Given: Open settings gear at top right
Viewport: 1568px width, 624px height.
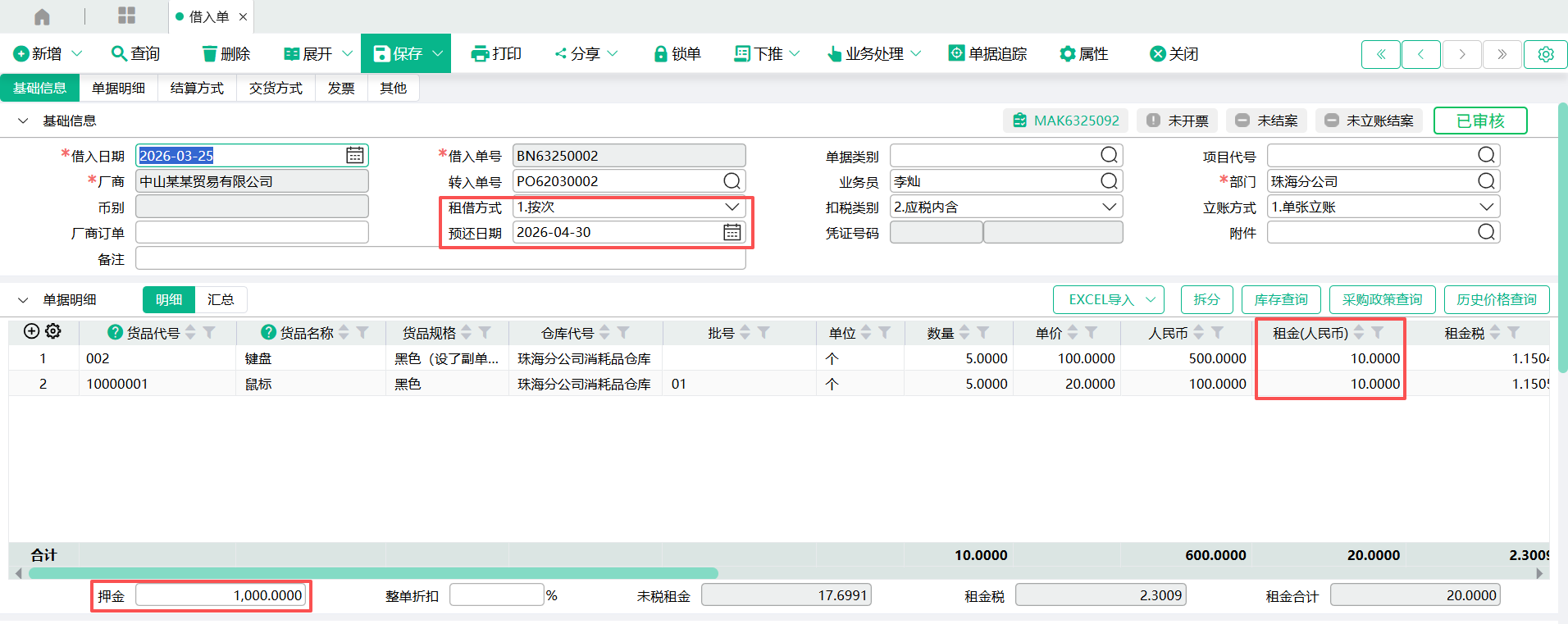Looking at the screenshot, I should click(x=1545, y=54).
